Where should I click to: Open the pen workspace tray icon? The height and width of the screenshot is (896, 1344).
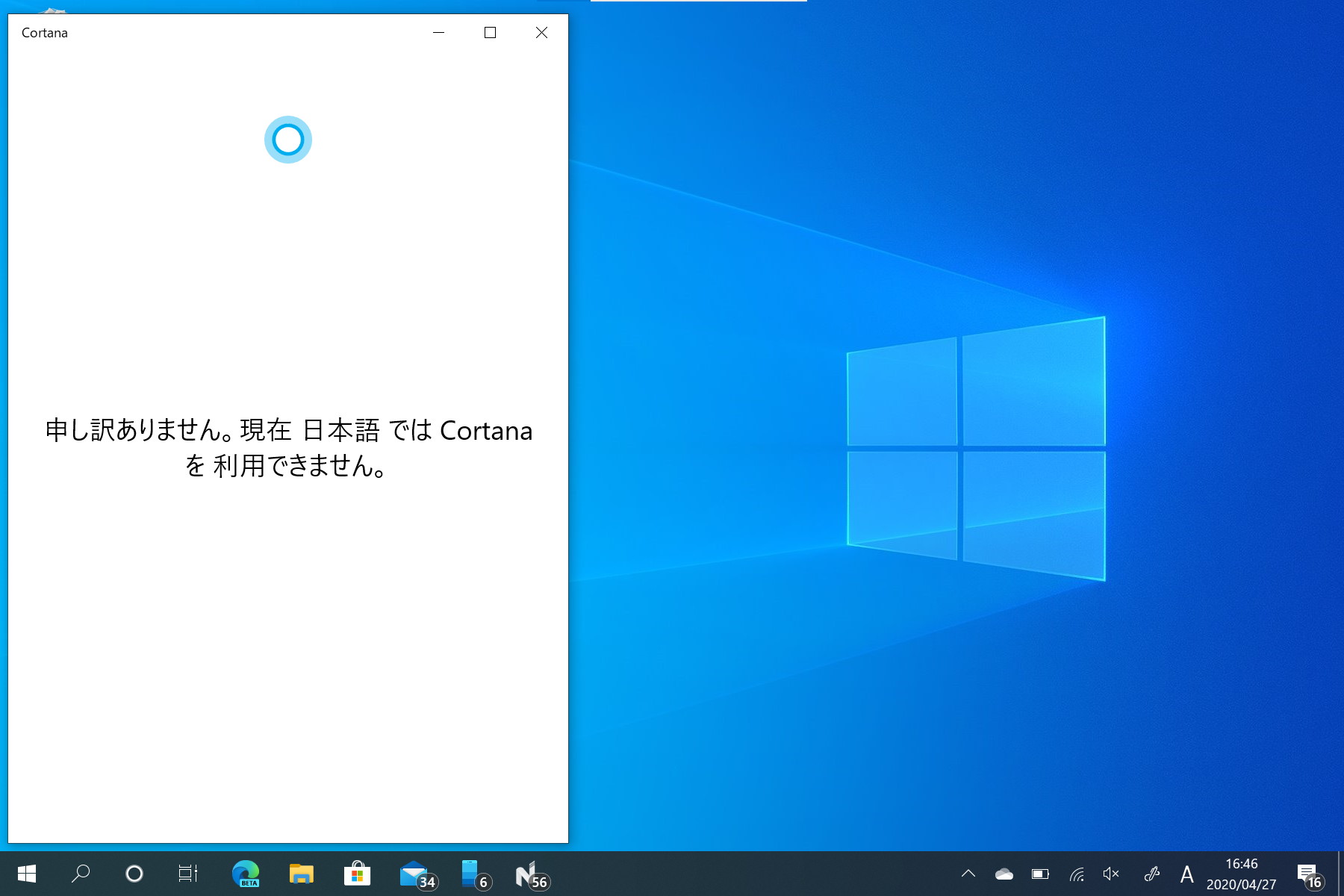[1151, 874]
